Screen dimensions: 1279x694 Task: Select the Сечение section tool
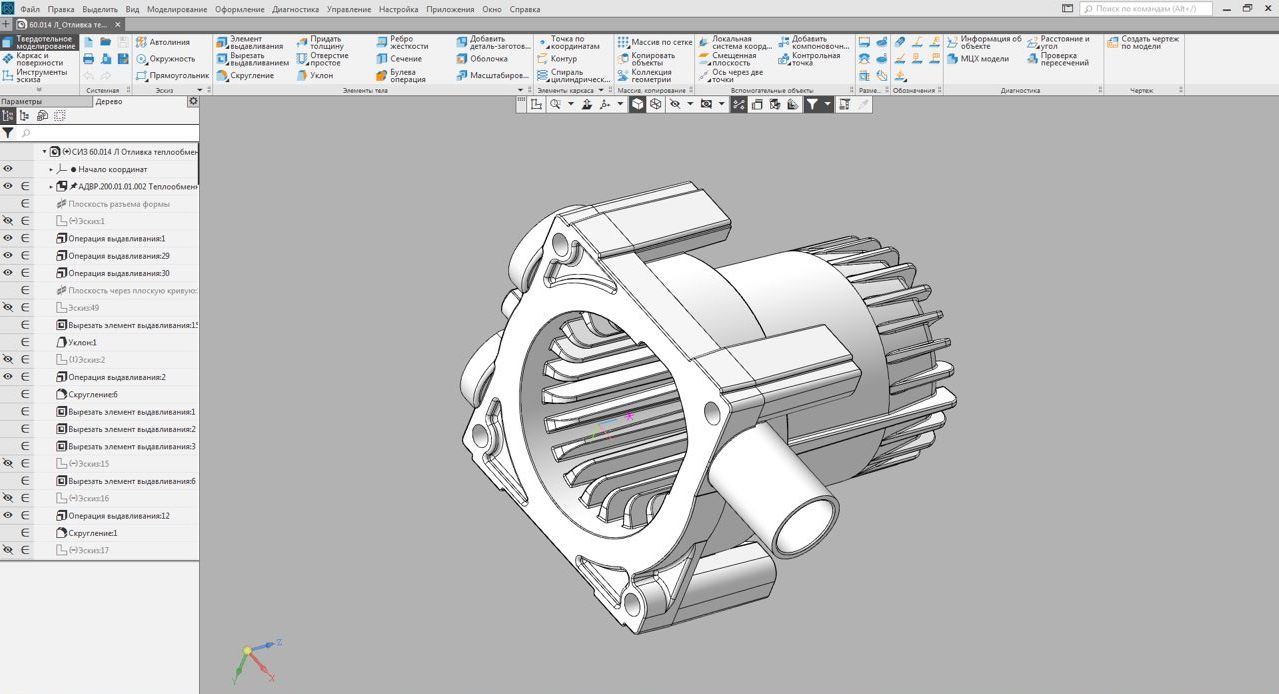coord(398,59)
